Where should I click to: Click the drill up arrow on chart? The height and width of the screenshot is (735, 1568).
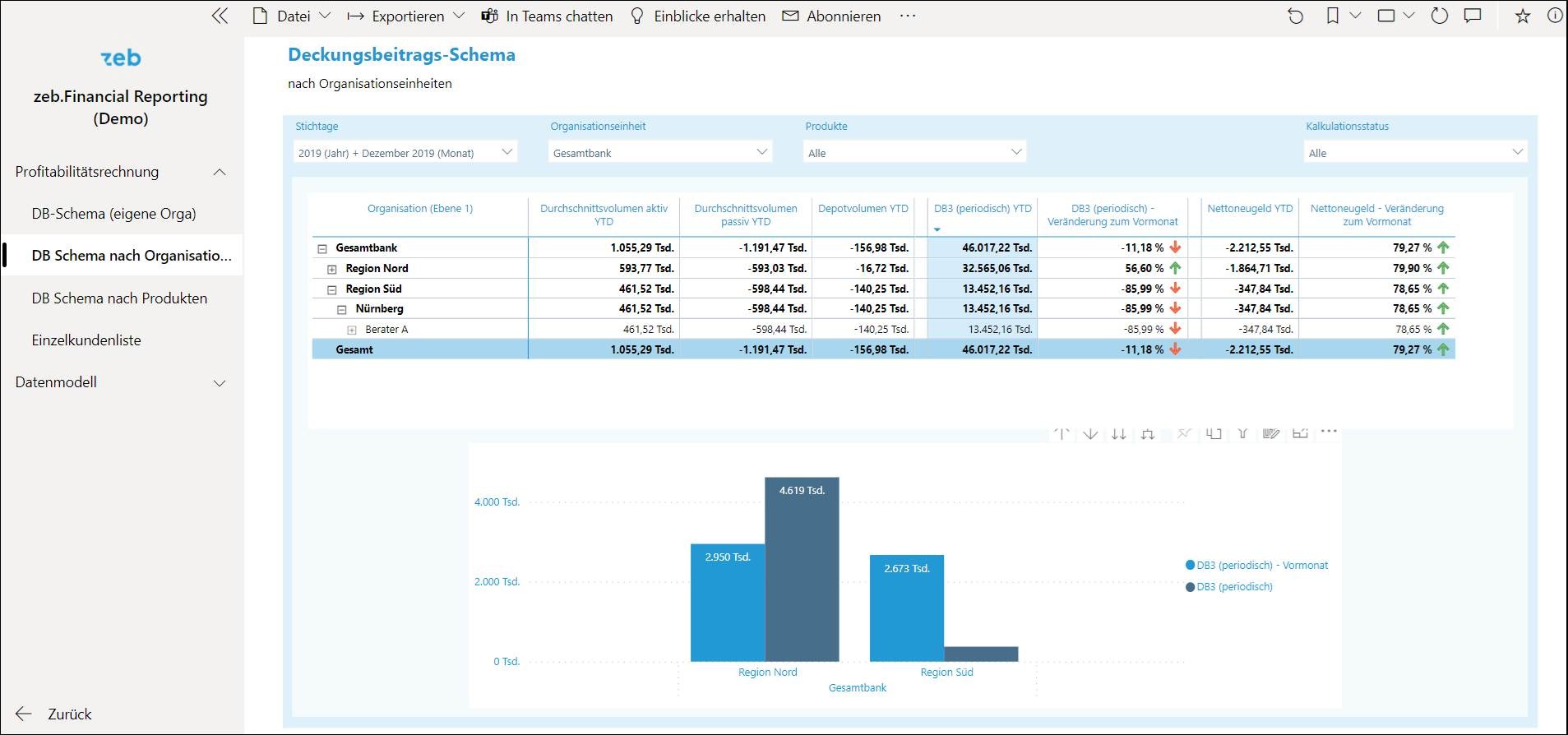pos(1062,433)
